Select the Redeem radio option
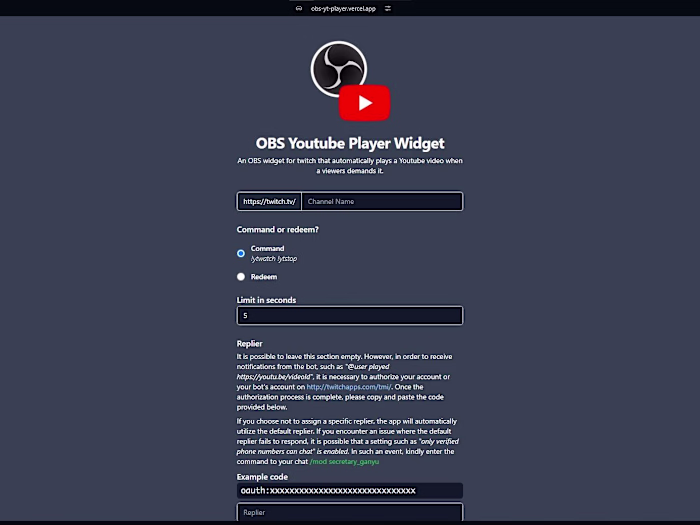The width and height of the screenshot is (700, 525). pyautogui.click(x=241, y=277)
